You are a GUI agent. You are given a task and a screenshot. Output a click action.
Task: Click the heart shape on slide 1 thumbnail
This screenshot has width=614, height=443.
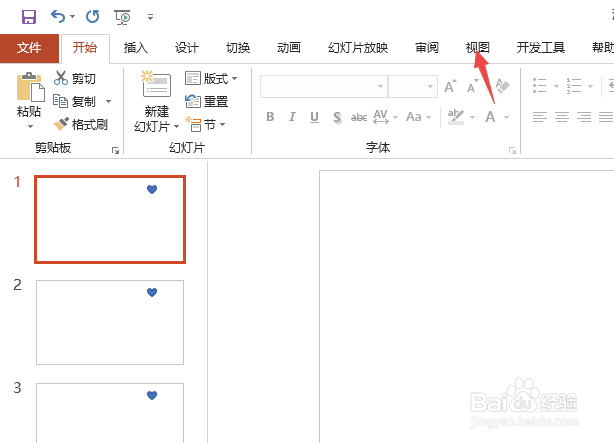tap(152, 190)
